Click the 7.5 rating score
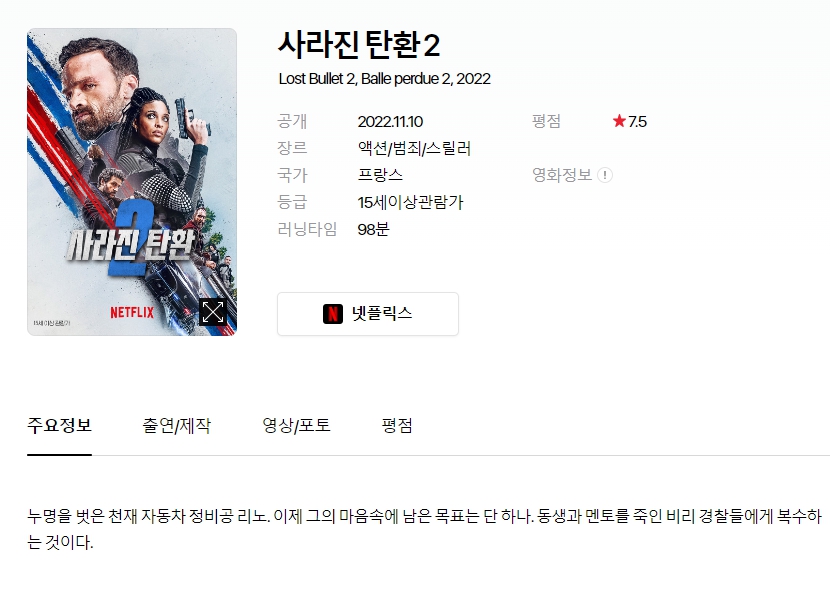 637,121
